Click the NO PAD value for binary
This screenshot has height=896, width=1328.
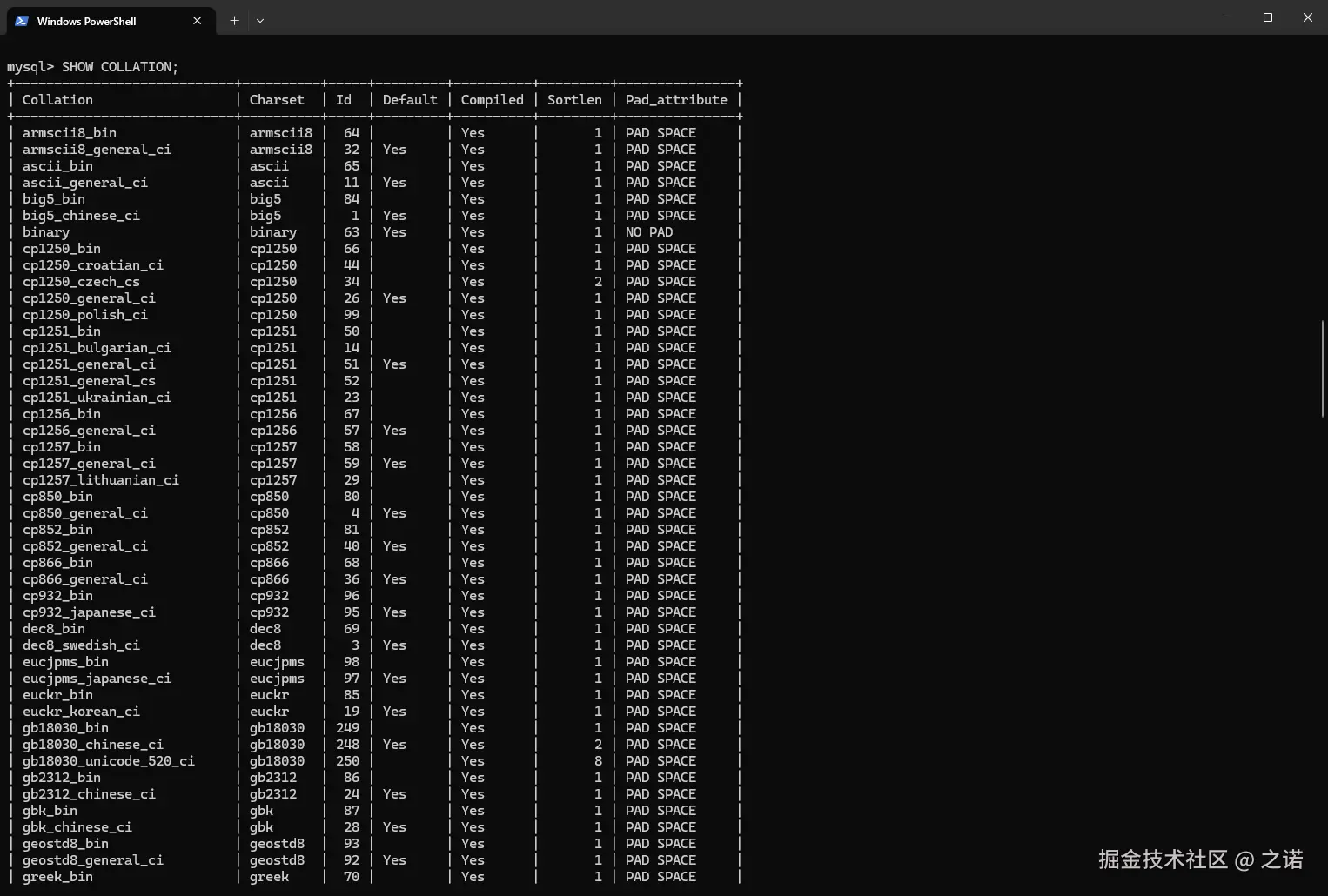[x=648, y=231]
